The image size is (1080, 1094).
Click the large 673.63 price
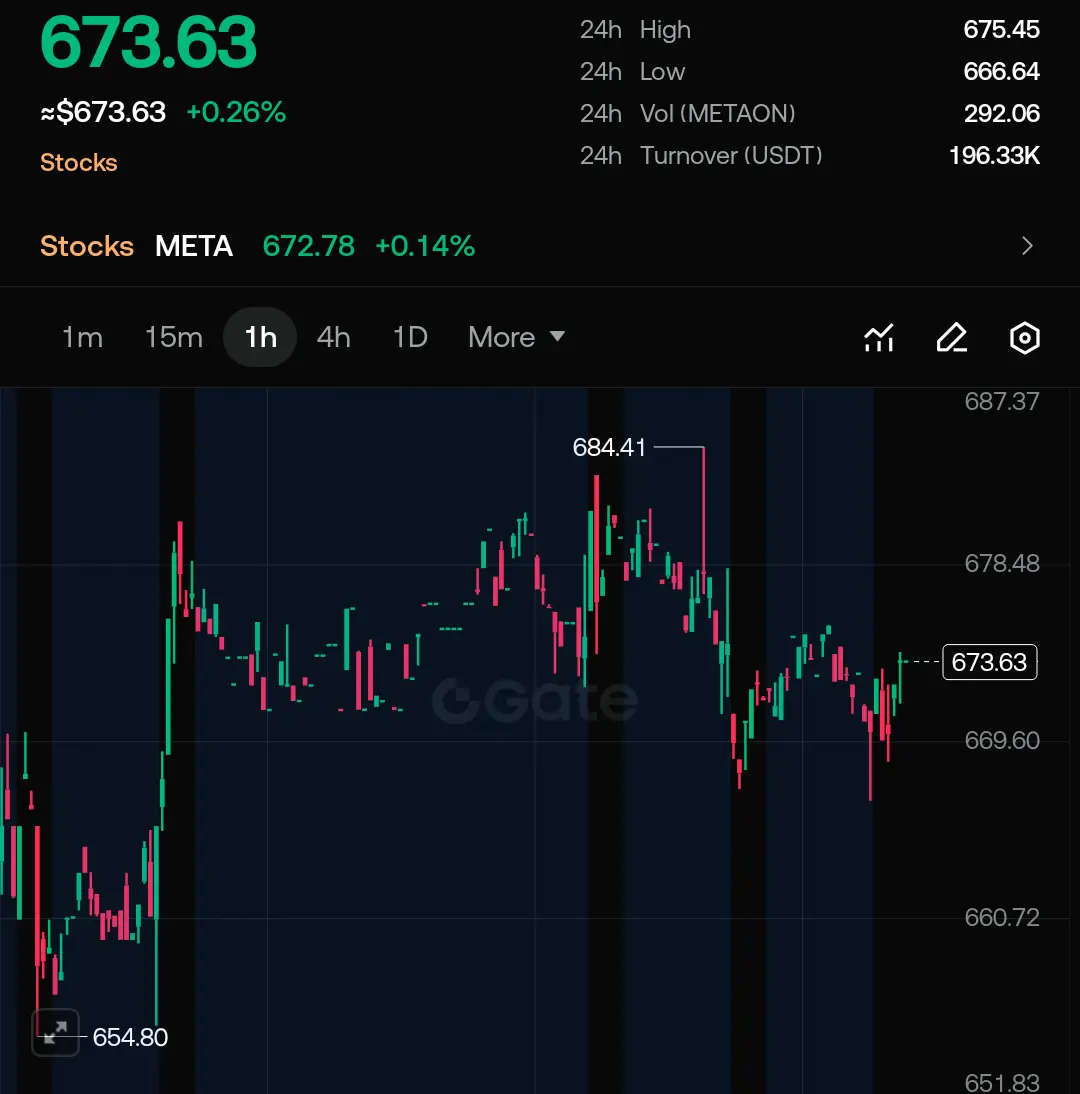pos(149,43)
